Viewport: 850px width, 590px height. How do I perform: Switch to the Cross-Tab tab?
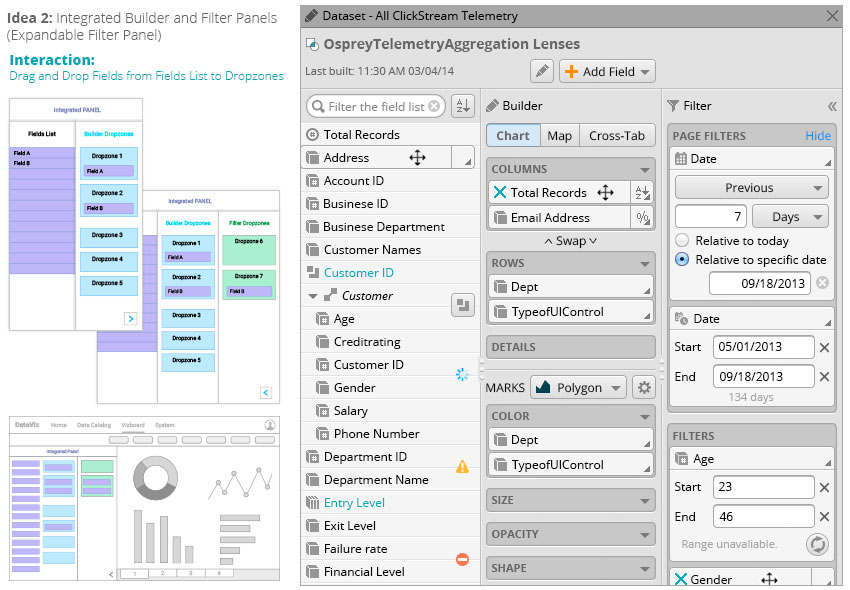[x=617, y=136]
